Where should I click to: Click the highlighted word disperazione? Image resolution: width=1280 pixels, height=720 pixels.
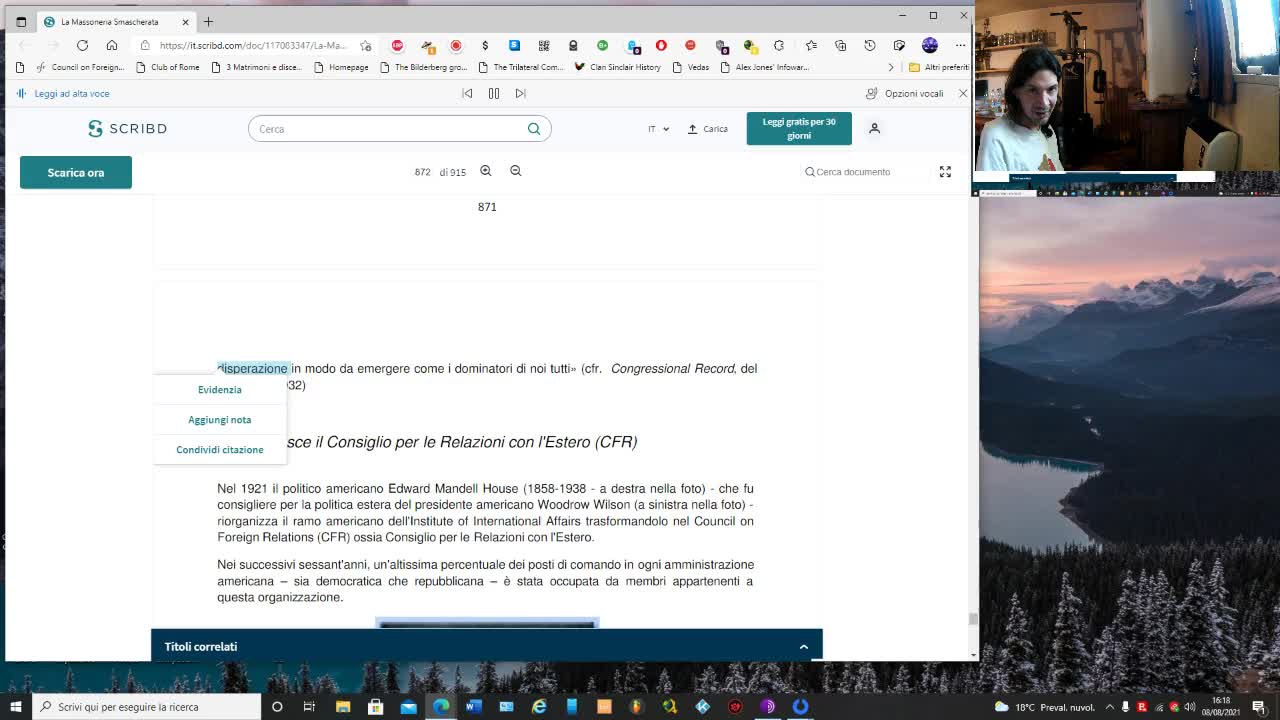point(253,369)
